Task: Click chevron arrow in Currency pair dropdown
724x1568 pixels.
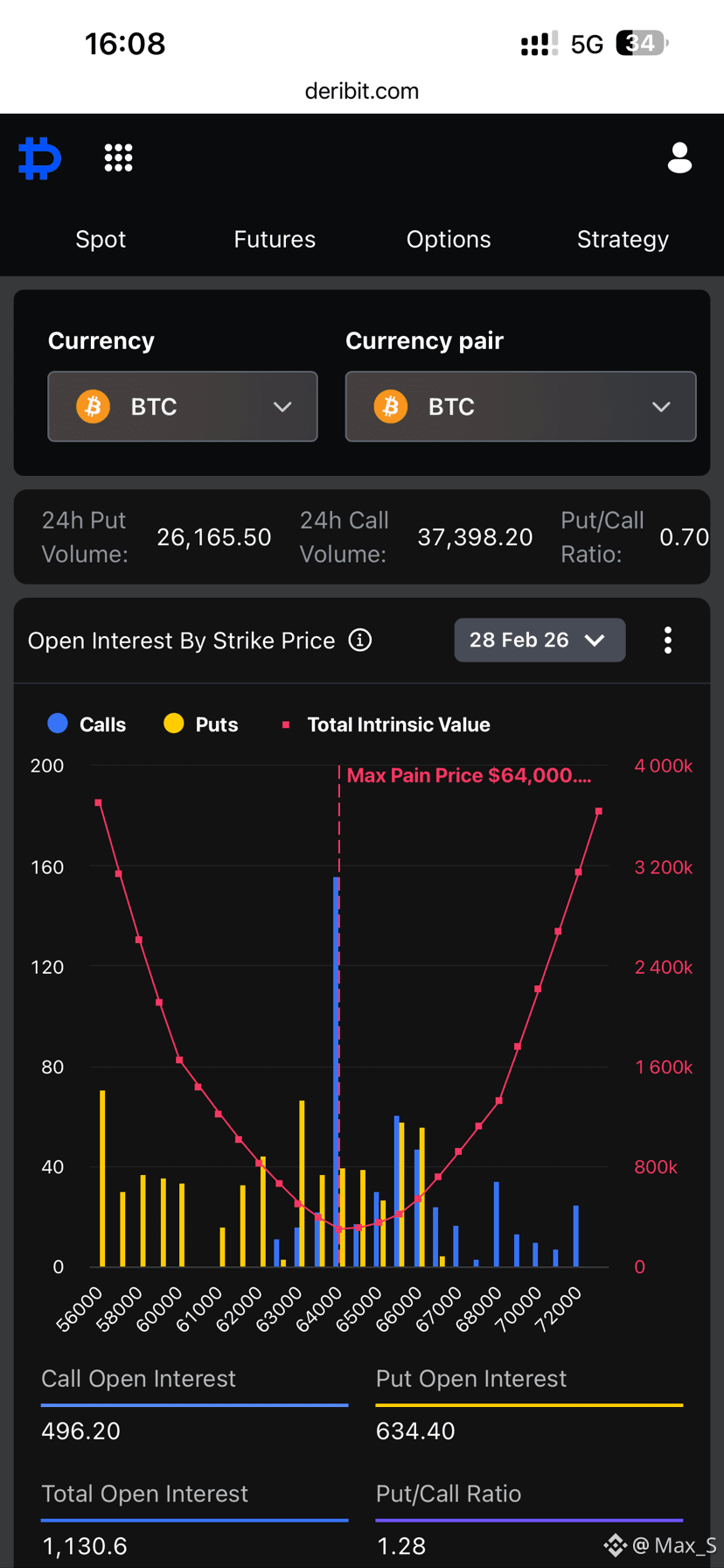Action: point(661,407)
